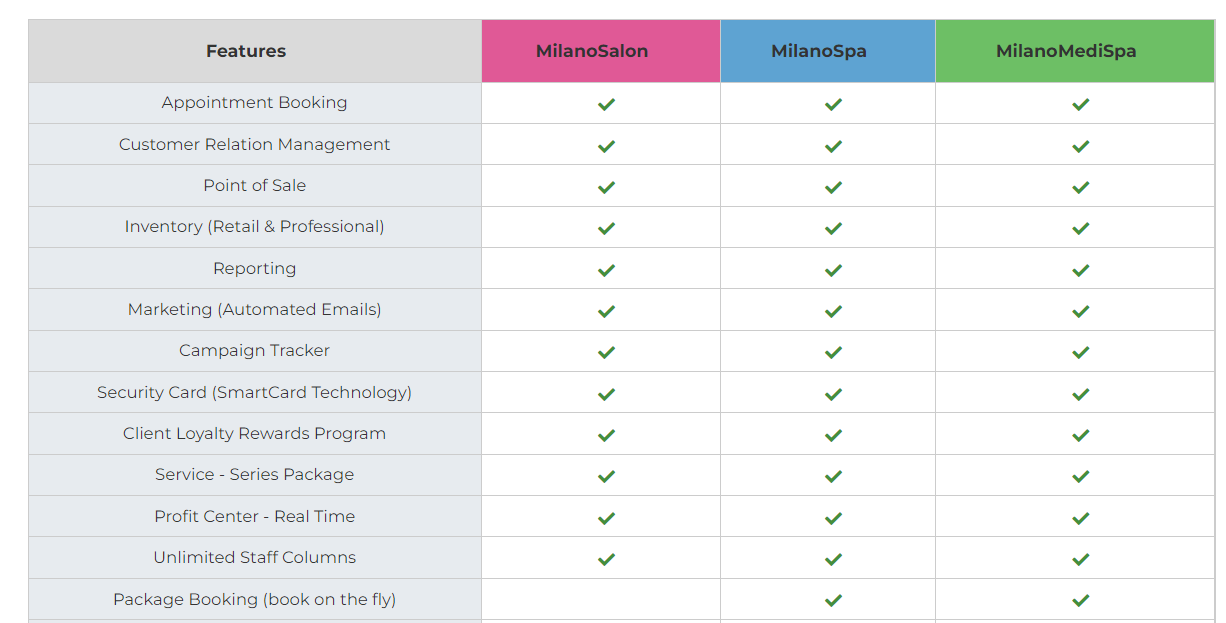Screen dimensions: 1226x623
Task: Click the MilanoMediSpa checkmark for Security Card
Action: 1080,394
